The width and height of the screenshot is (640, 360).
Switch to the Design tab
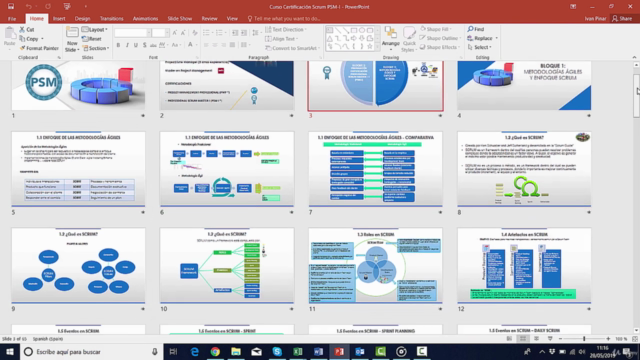coord(82,19)
